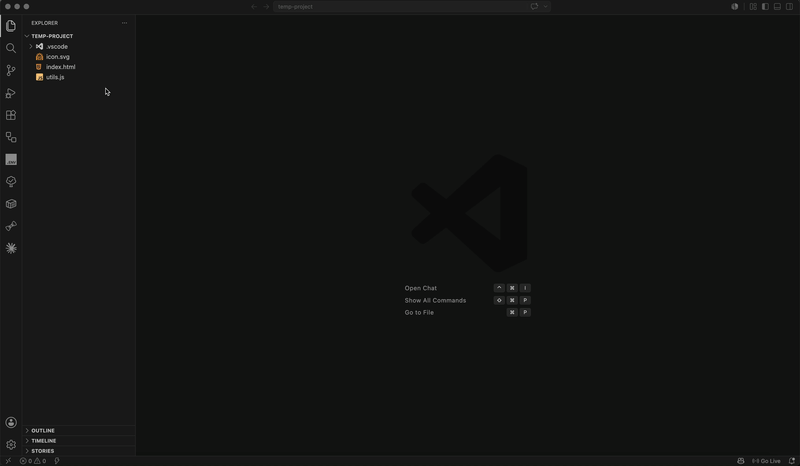This screenshot has width=800, height=466.
Task: Go forward using the right arrow
Action: (x=266, y=7)
